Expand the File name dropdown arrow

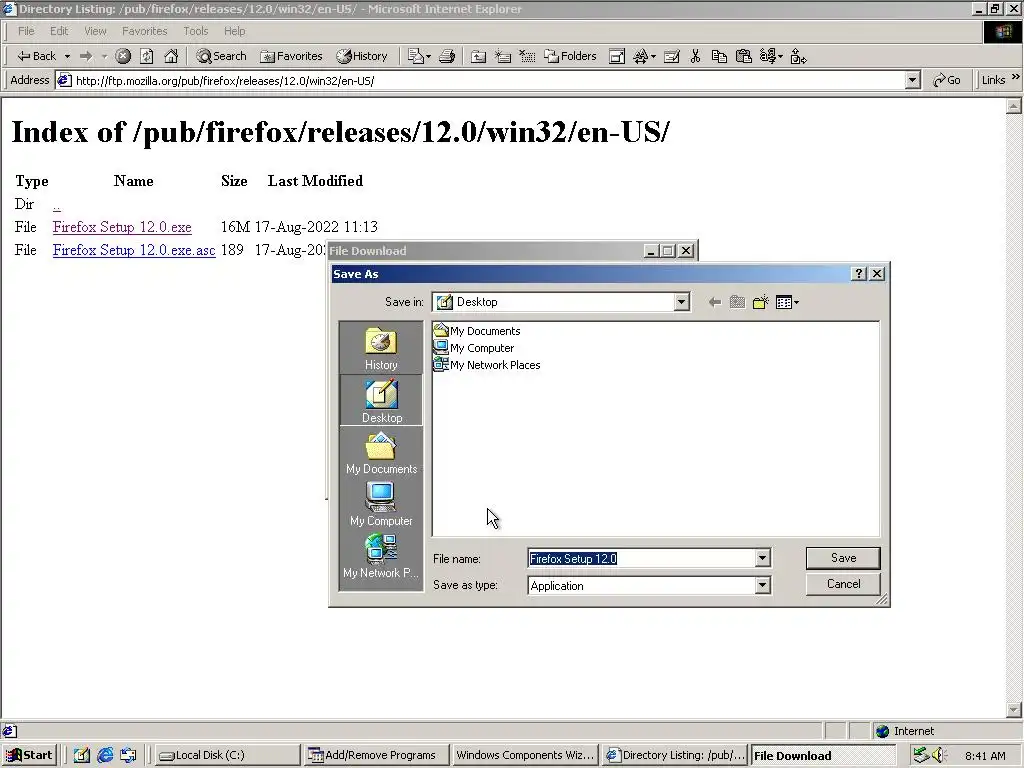[762, 558]
